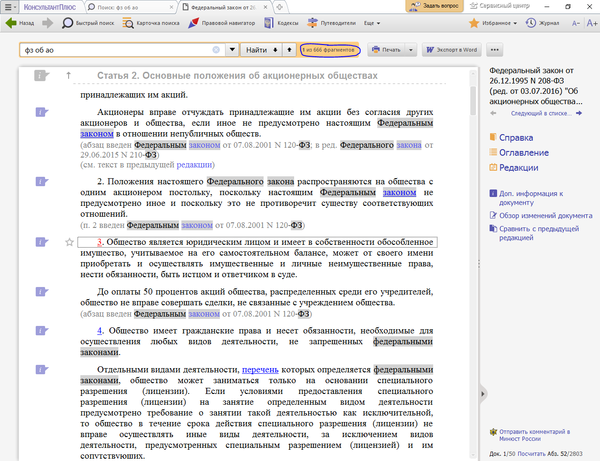Click the 1 из 666 фрагментов counter
Screen dimensions: 600x461
tap(329, 50)
